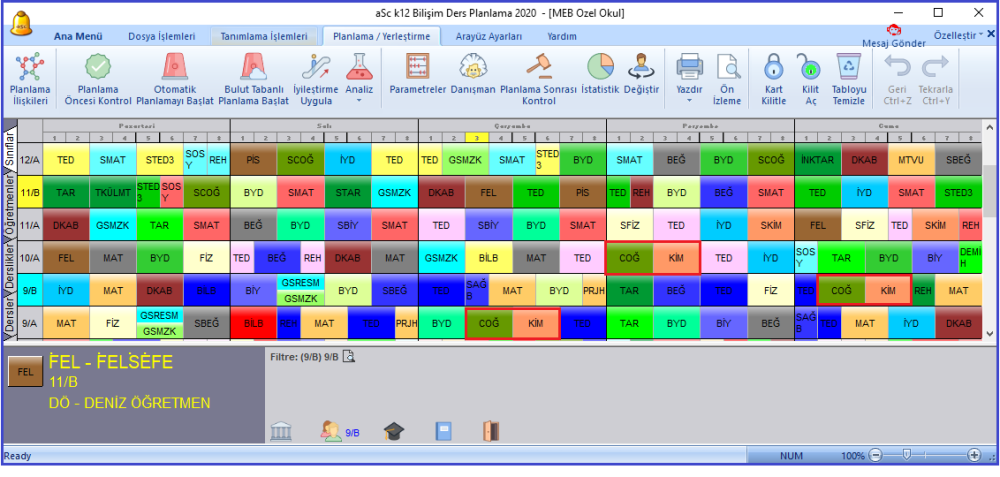Open the Analiz flask tool

(x=359, y=66)
